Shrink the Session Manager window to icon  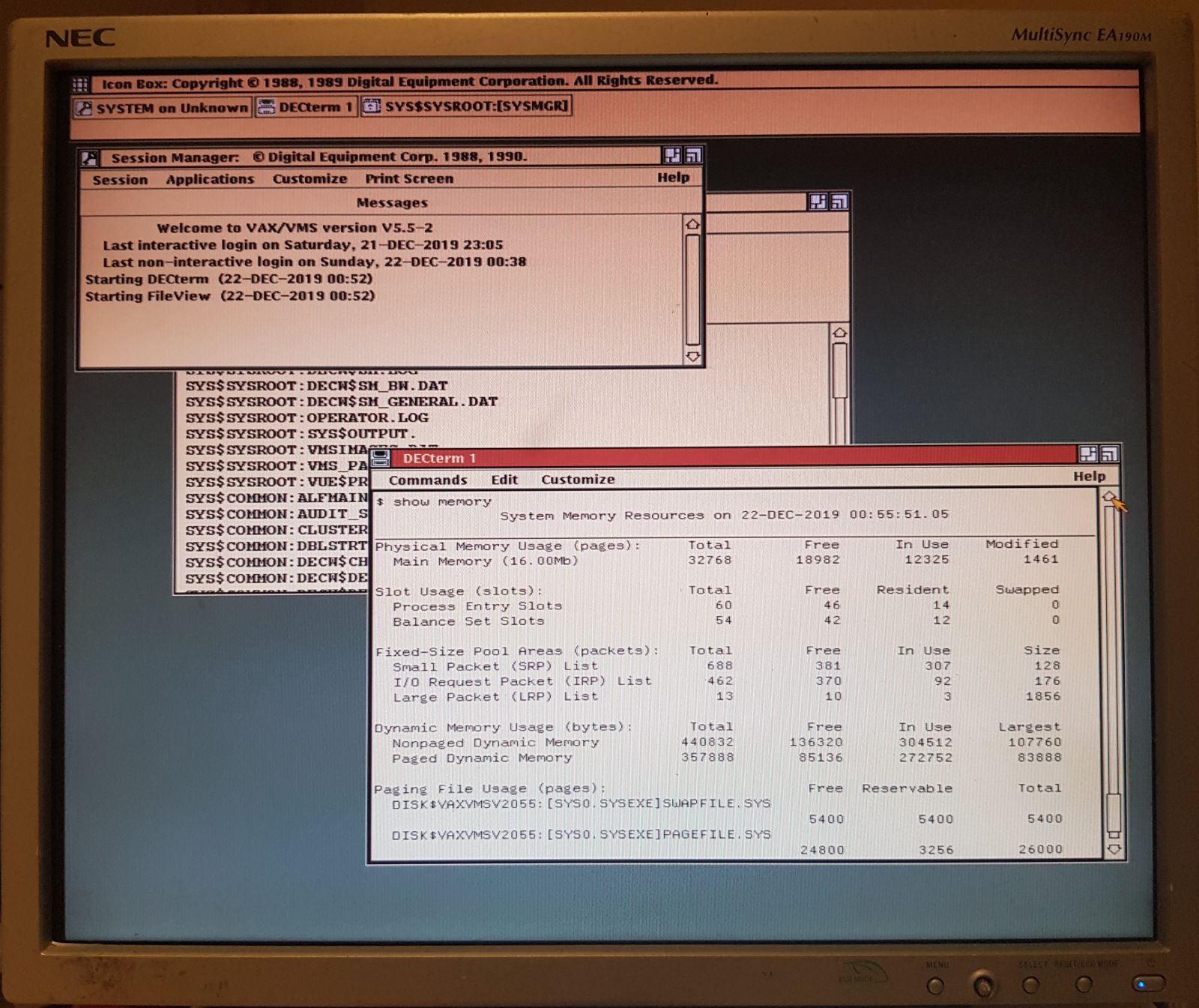672,155
